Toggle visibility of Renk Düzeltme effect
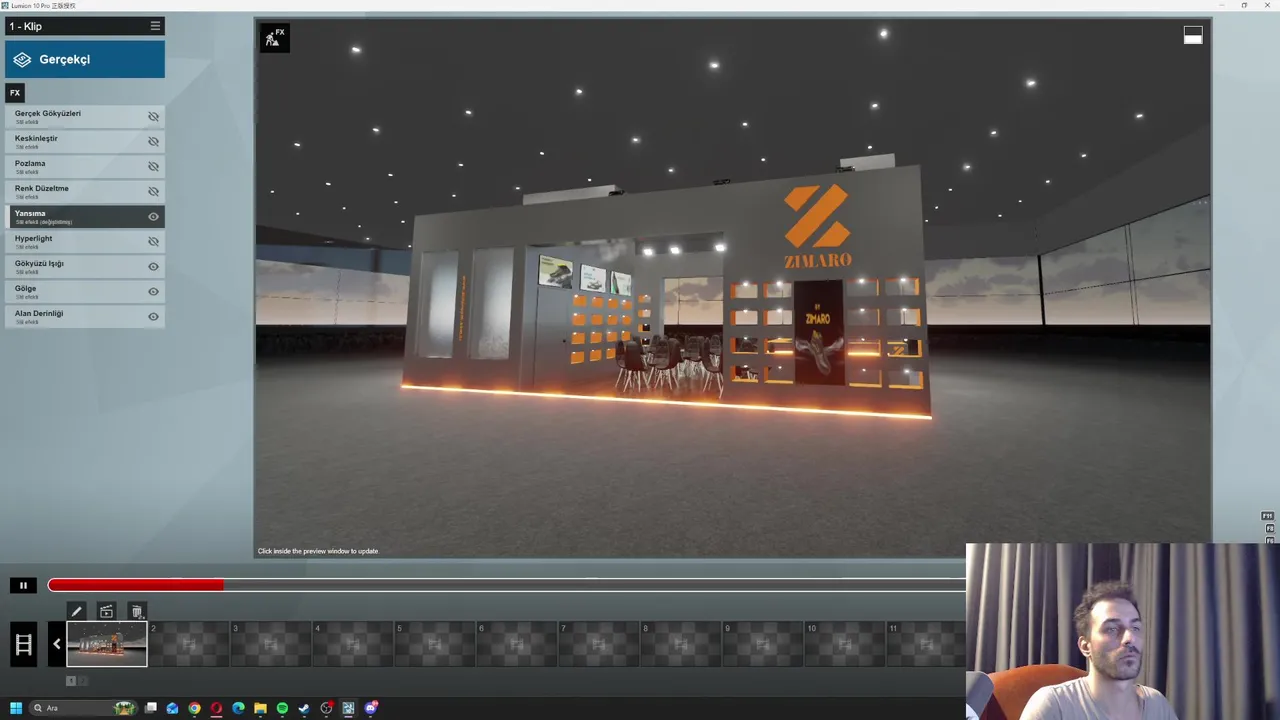1280x720 pixels. click(153, 191)
